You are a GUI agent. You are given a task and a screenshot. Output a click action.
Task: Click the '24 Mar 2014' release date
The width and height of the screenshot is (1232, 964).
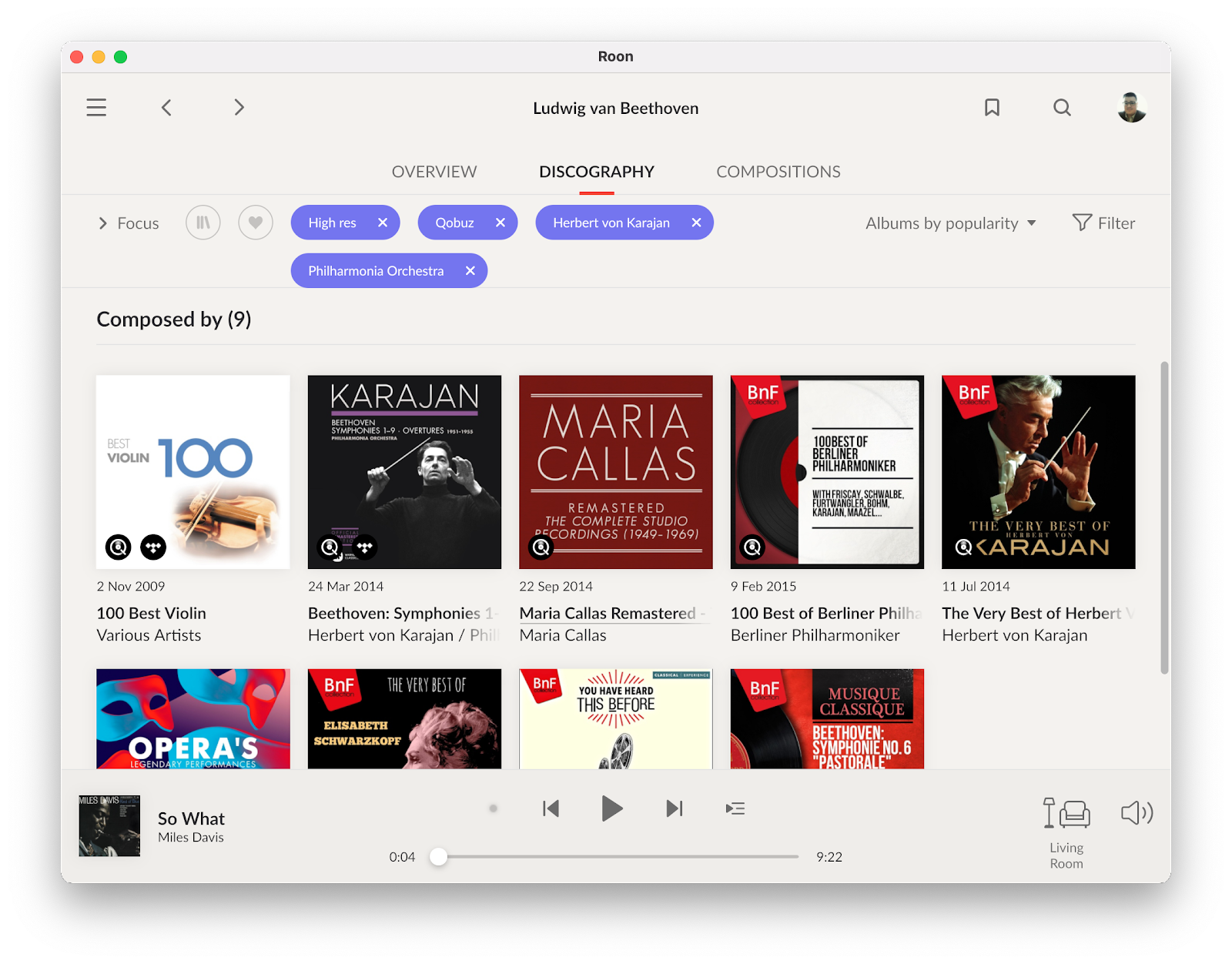(x=346, y=587)
